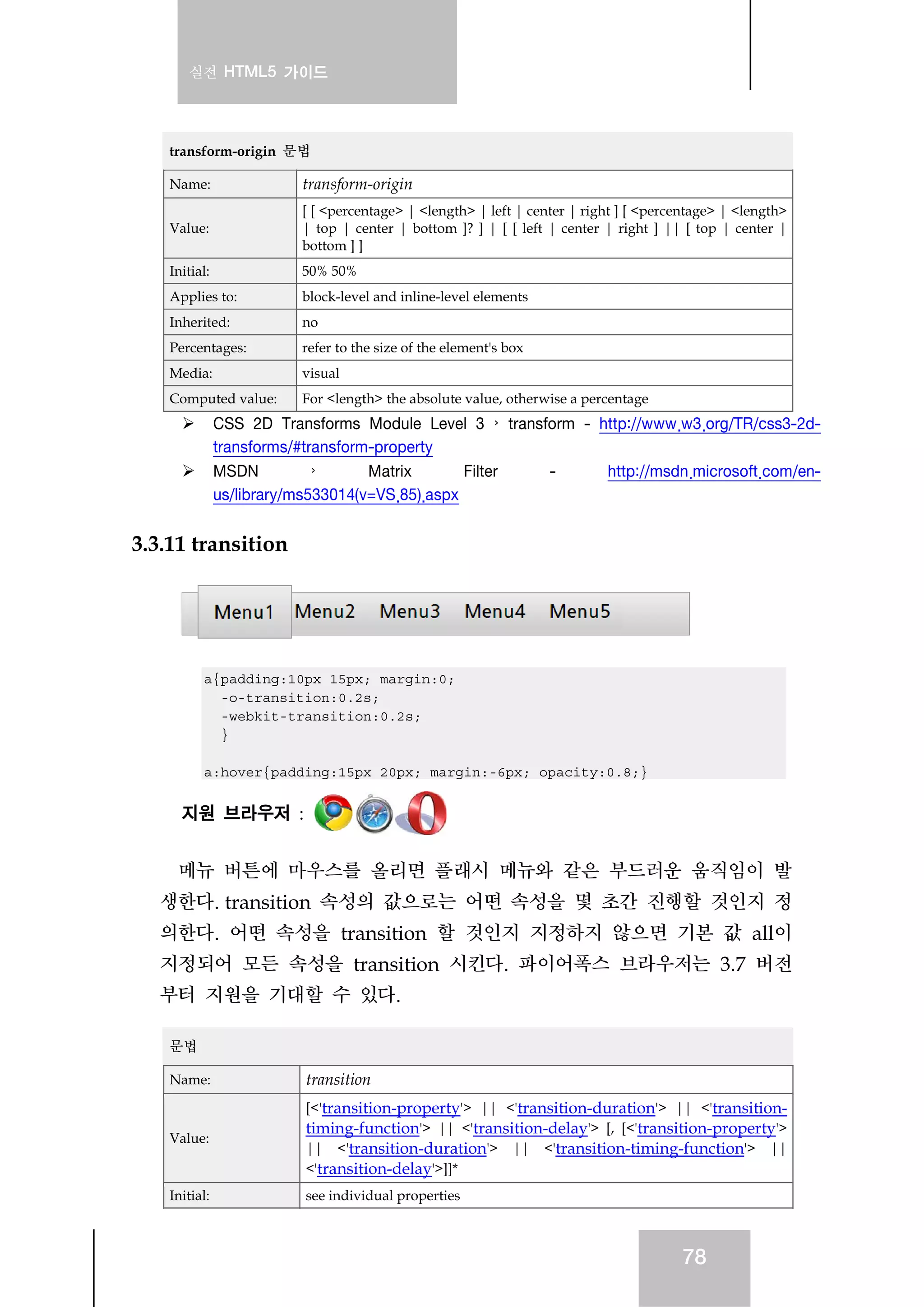Click the last transition-delay link
This screenshot has height=1307, width=924.
pos(374,1168)
